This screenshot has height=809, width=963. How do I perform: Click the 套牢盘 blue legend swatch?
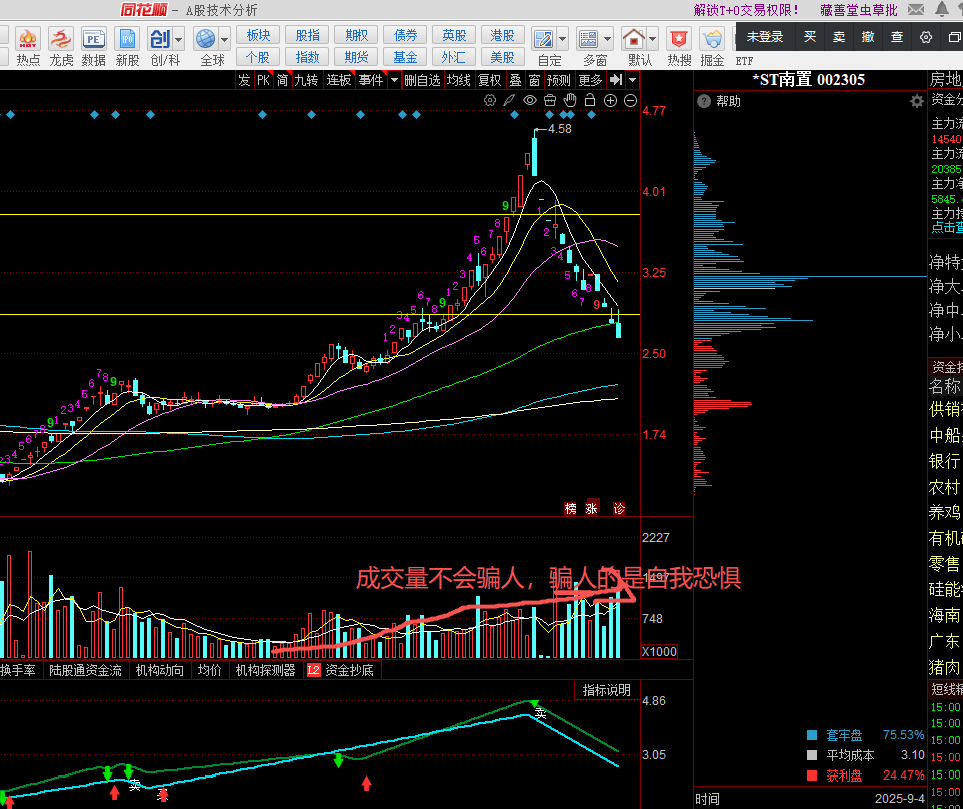(x=812, y=735)
